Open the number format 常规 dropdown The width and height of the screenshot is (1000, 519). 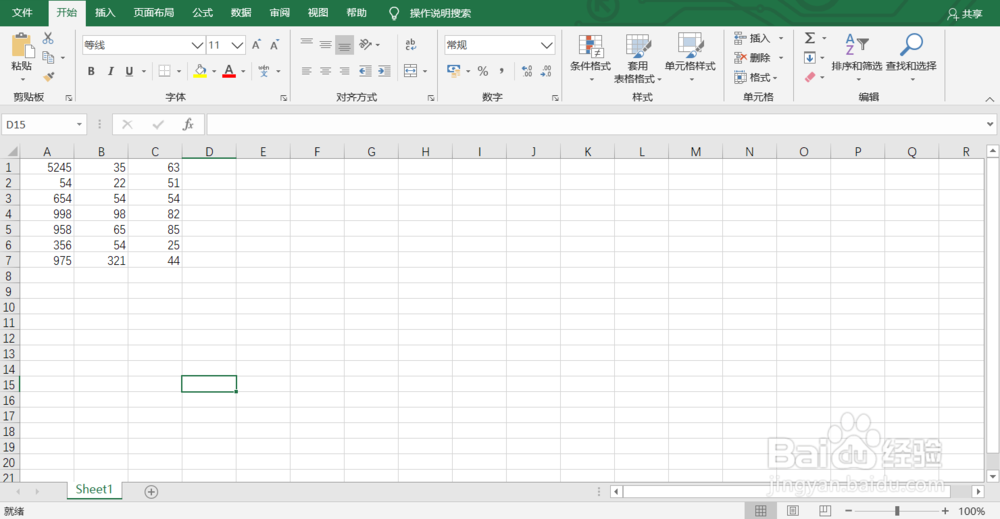pyautogui.click(x=547, y=45)
